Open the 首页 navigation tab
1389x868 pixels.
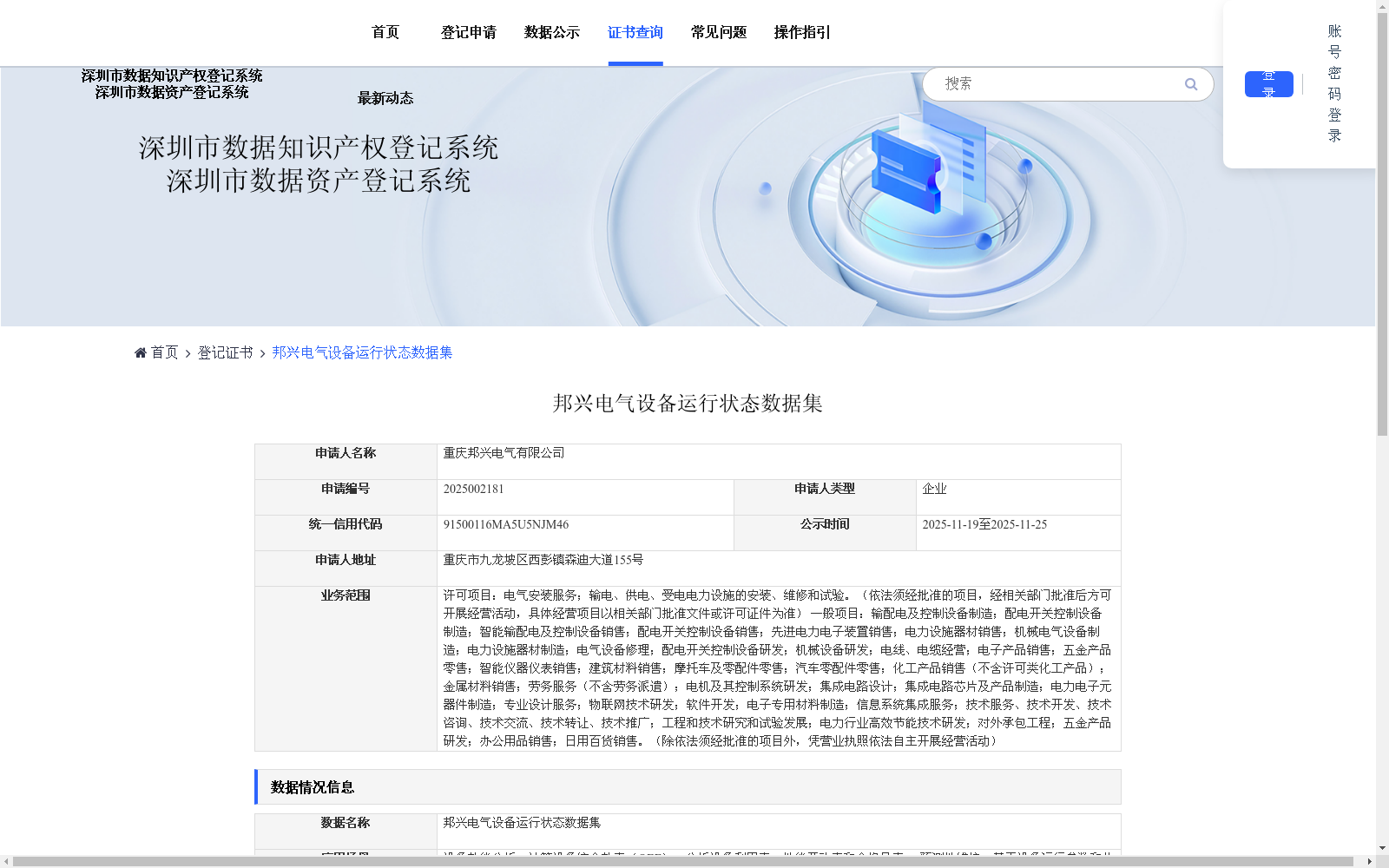tap(385, 32)
